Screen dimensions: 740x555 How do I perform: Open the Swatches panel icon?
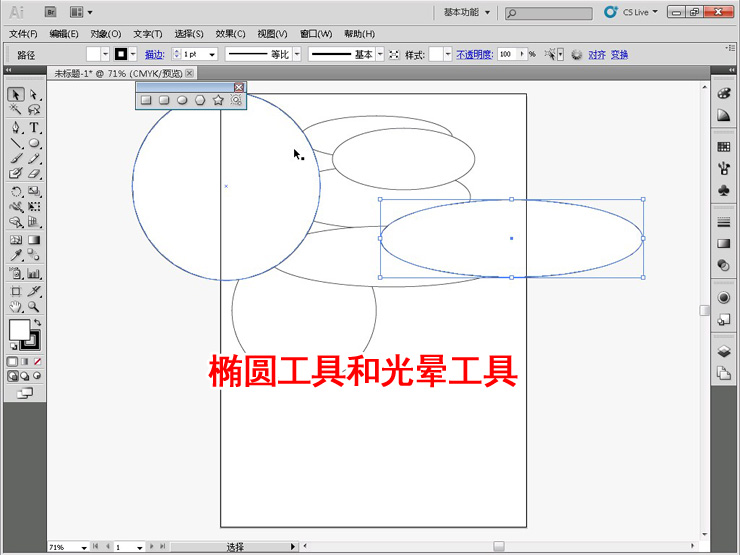pyautogui.click(x=724, y=146)
